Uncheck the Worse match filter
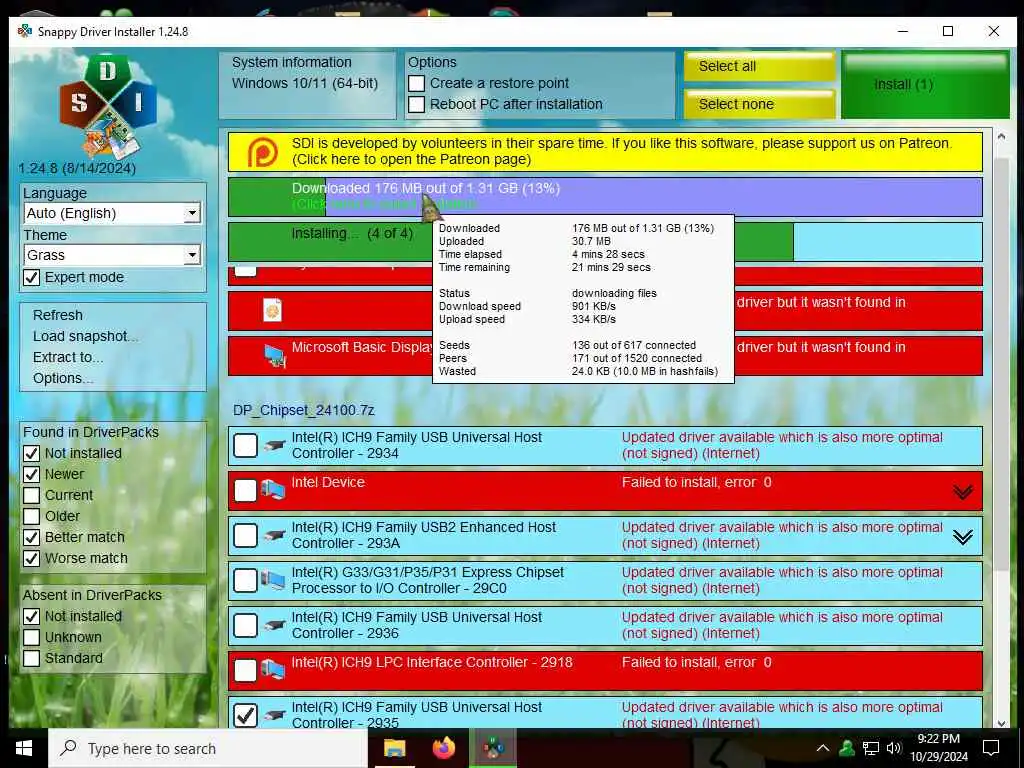The image size is (1024, 768). coord(31,558)
